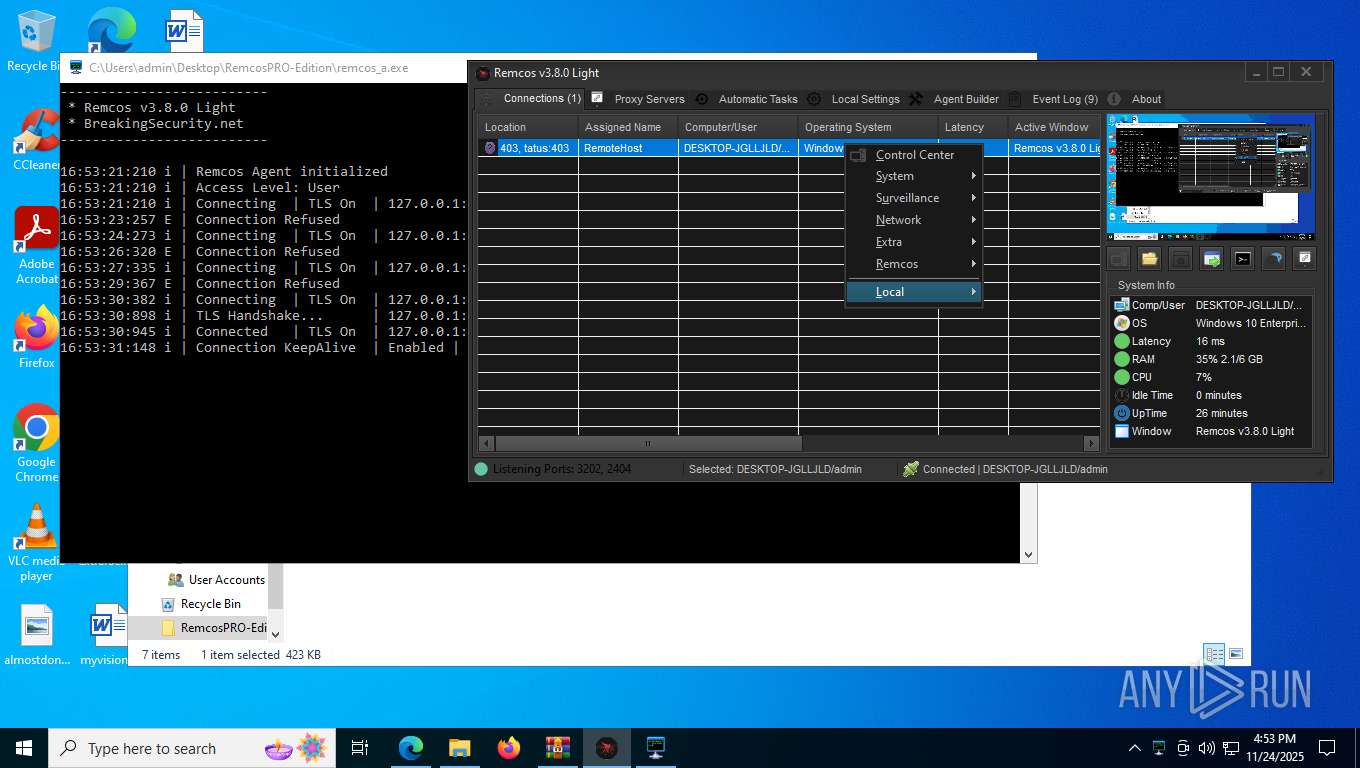Click the window with green arrow toolbar icon

pos(1211,259)
